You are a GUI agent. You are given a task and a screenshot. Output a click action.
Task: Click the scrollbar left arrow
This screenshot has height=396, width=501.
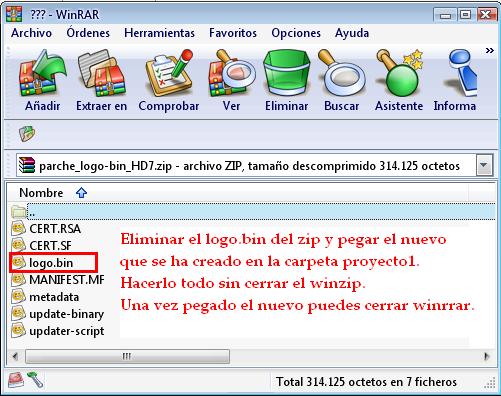15,356
